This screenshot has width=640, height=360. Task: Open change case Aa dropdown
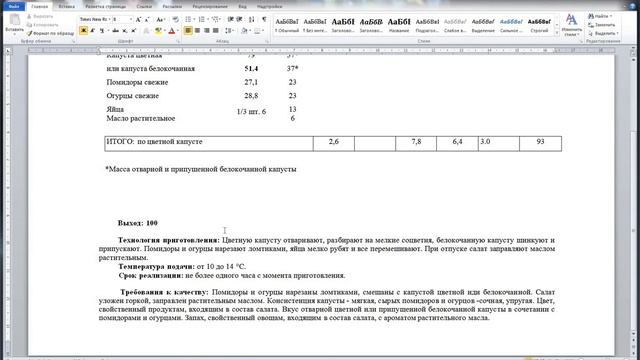coord(160,20)
